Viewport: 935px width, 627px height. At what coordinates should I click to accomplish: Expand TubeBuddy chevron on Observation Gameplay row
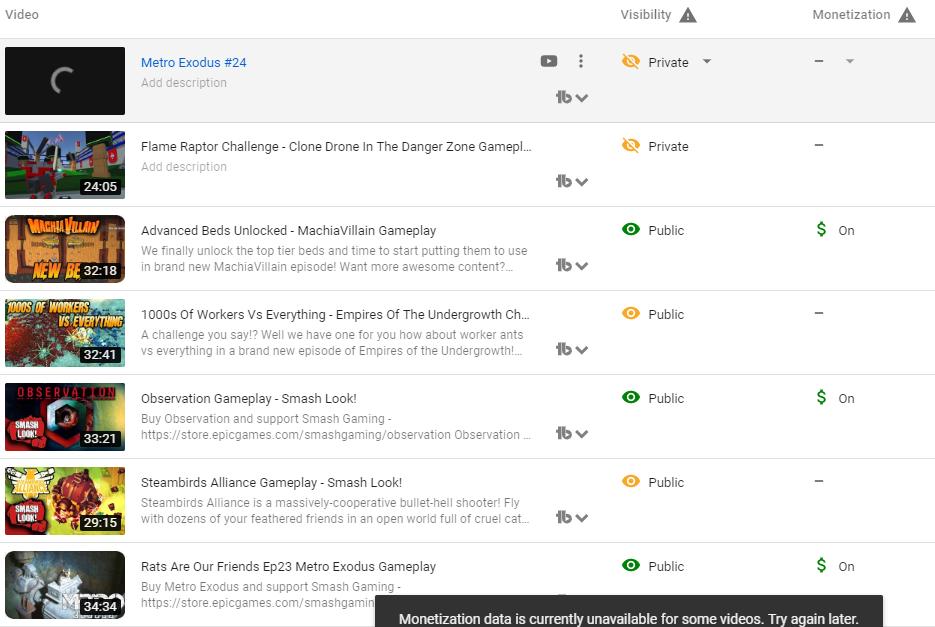pyautogui.click(x=582, y=435)
